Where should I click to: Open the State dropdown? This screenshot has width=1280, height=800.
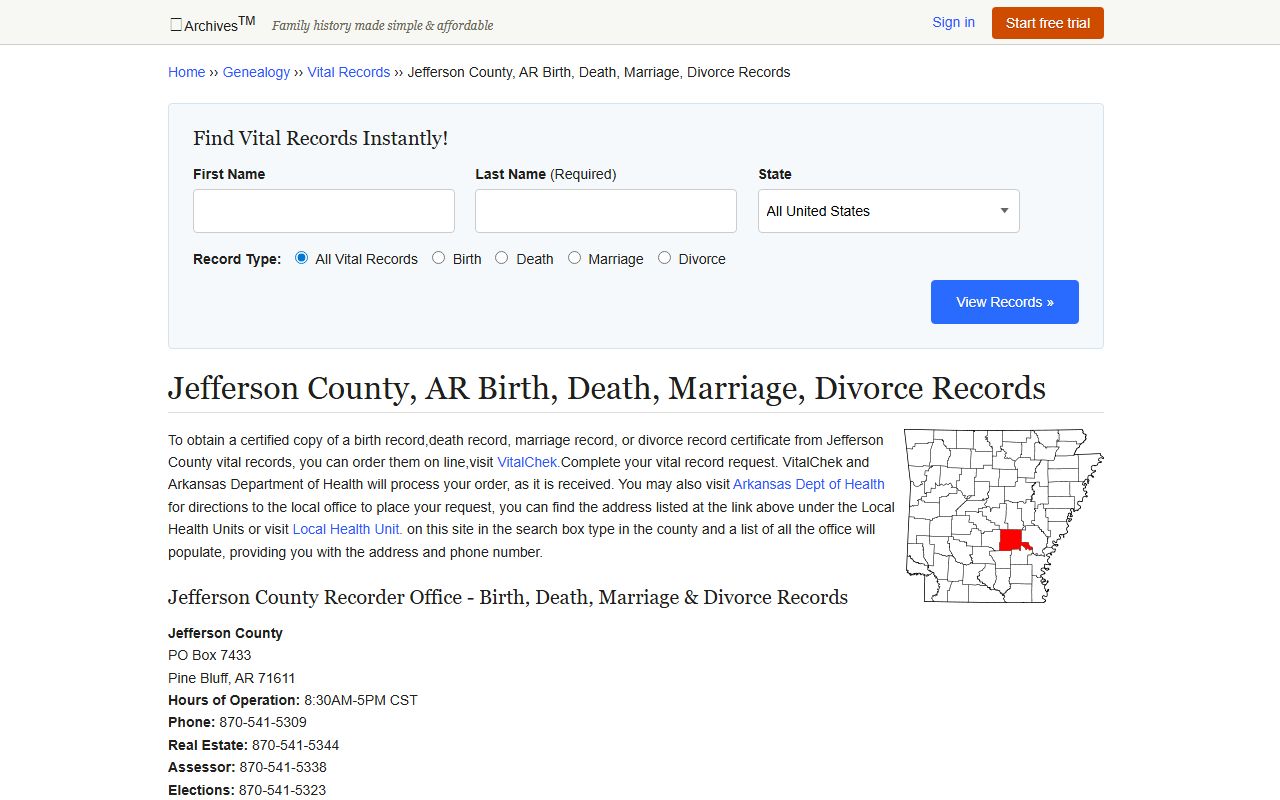[x=889, y=211]
